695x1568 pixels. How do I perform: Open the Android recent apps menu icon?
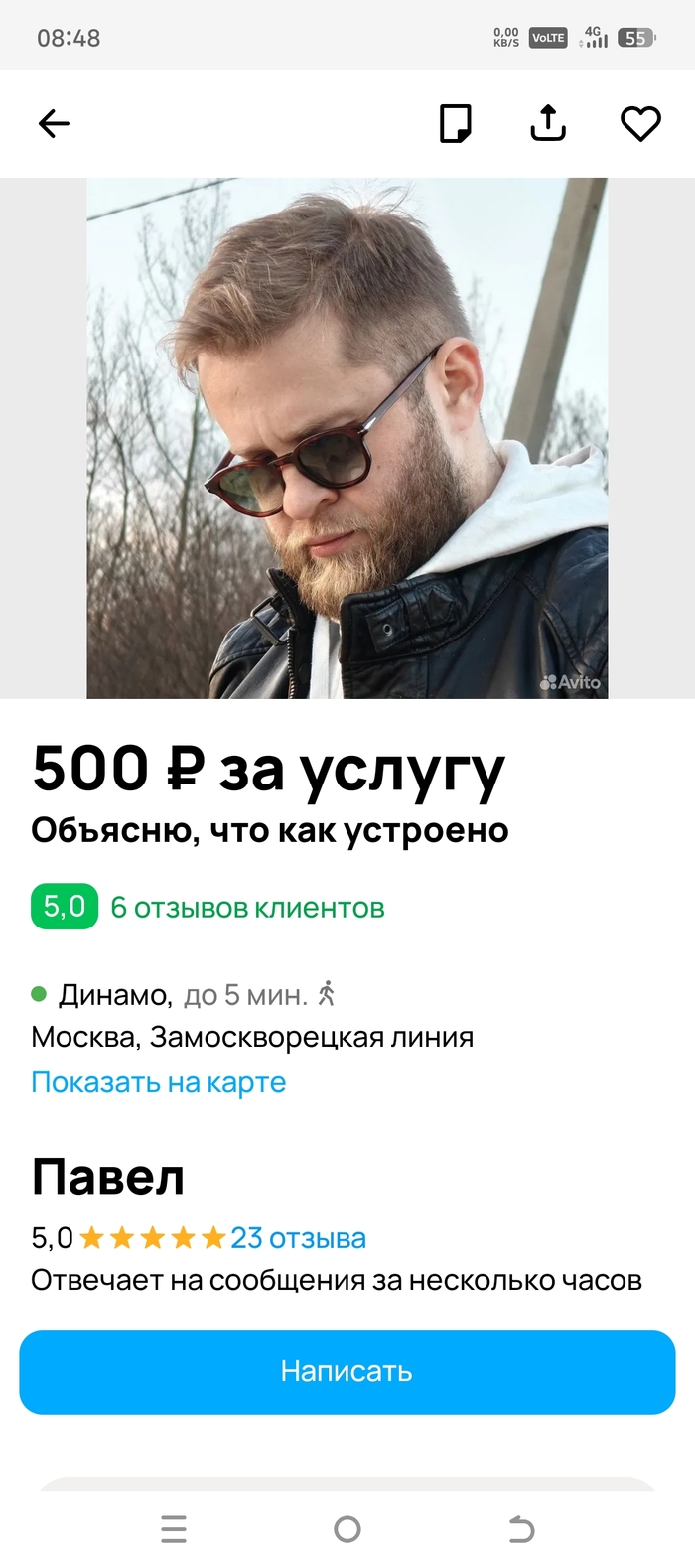(174, 1529)
